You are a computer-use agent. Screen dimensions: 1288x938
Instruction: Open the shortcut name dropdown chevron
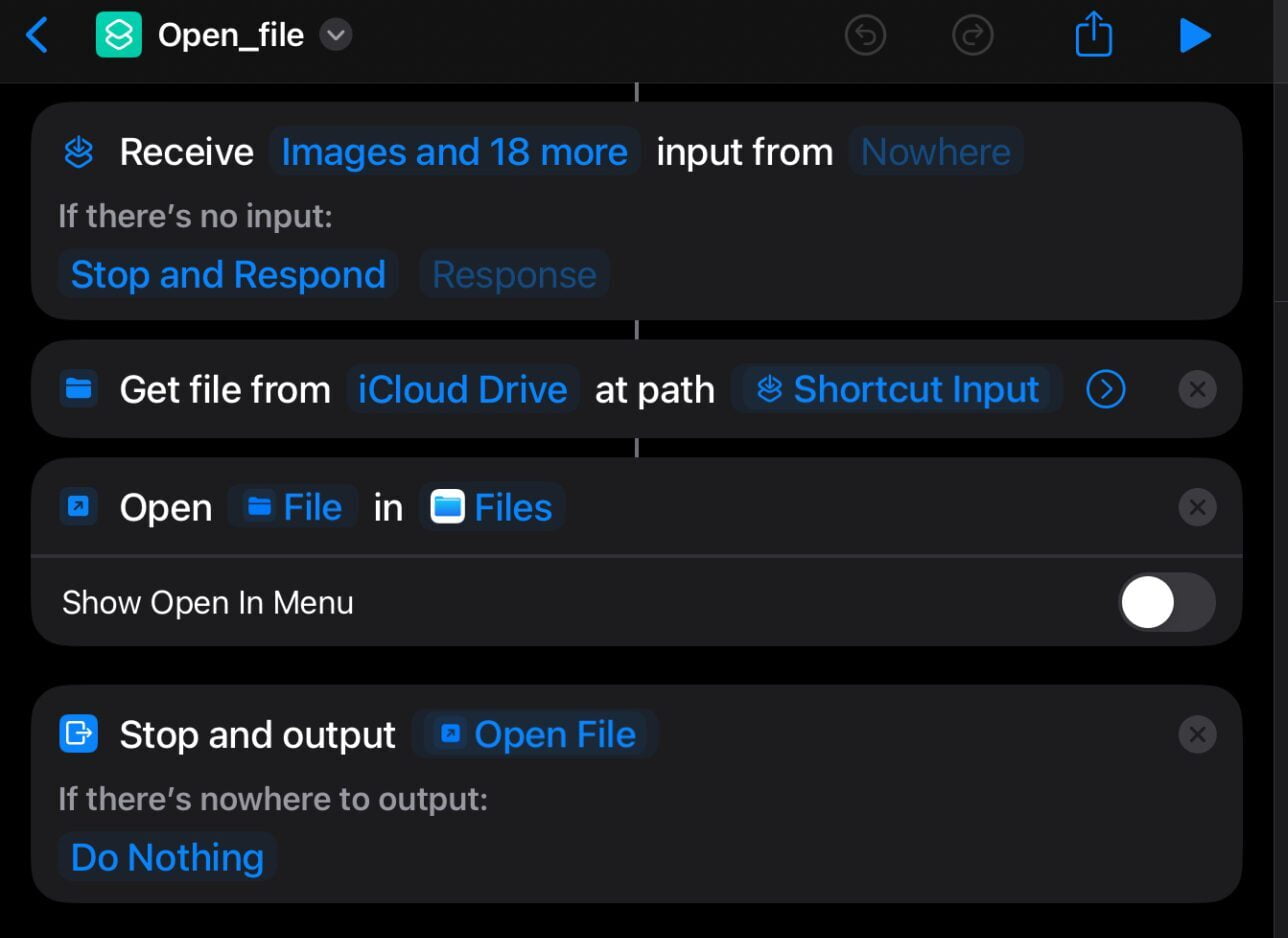[x=336, y=34]
